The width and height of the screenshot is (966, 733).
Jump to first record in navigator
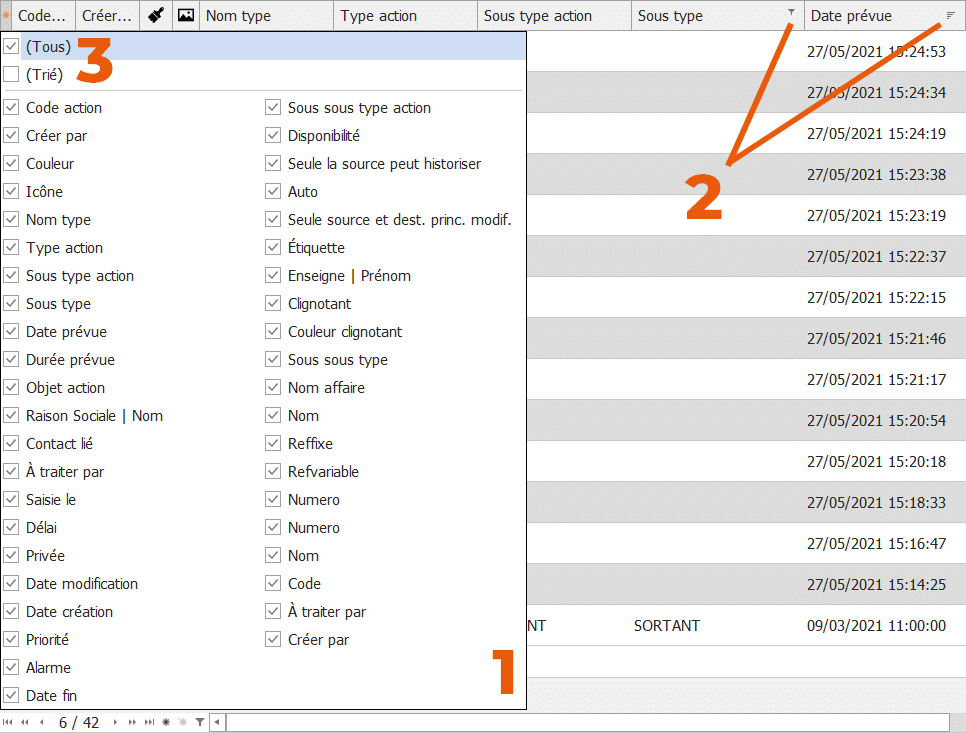[x=8, y=722]
